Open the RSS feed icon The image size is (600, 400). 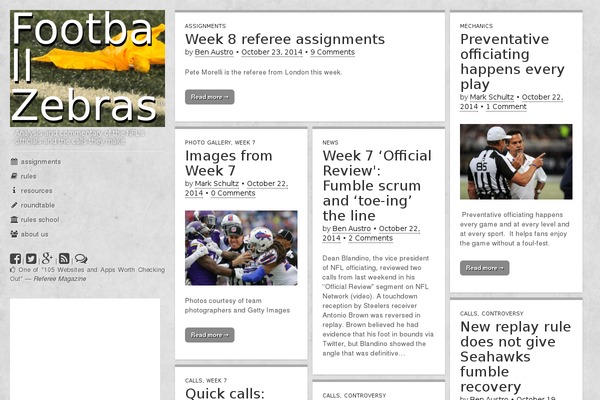point(64,259)
